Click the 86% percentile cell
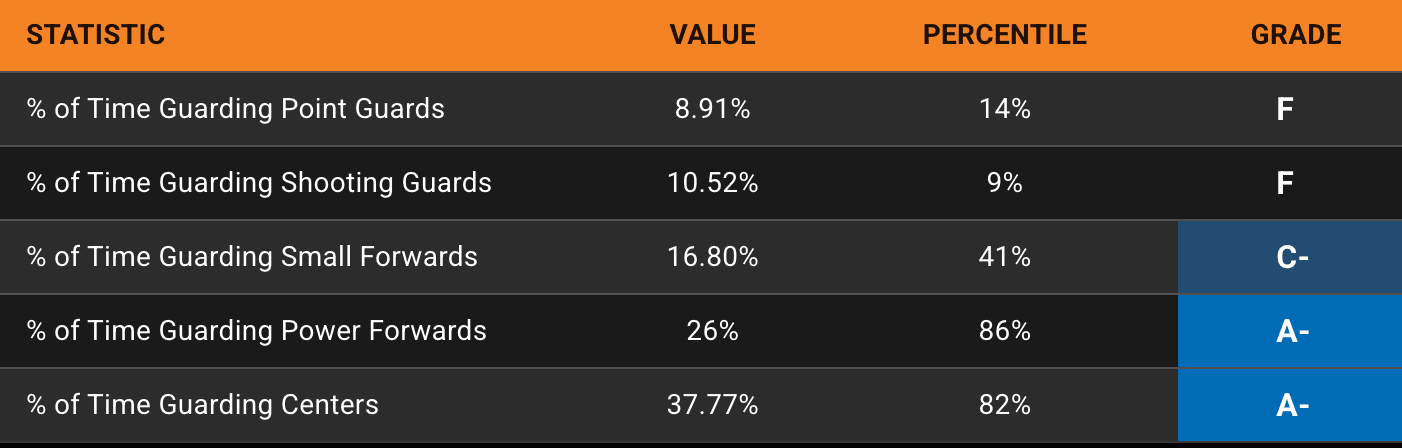Image resolution: width=1402 pixels, height=448 pixels. [1004, 331]
